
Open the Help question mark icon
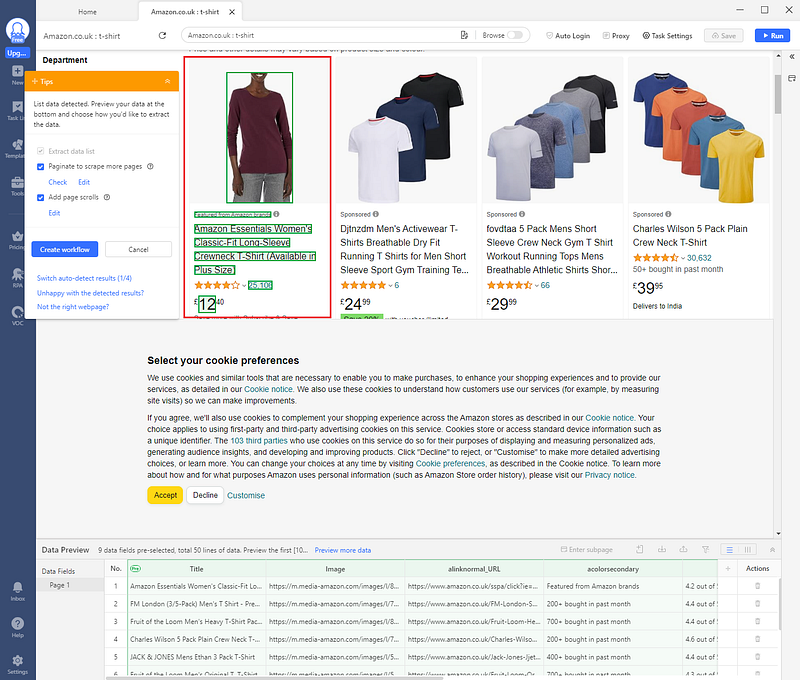[x=17, y=623]
